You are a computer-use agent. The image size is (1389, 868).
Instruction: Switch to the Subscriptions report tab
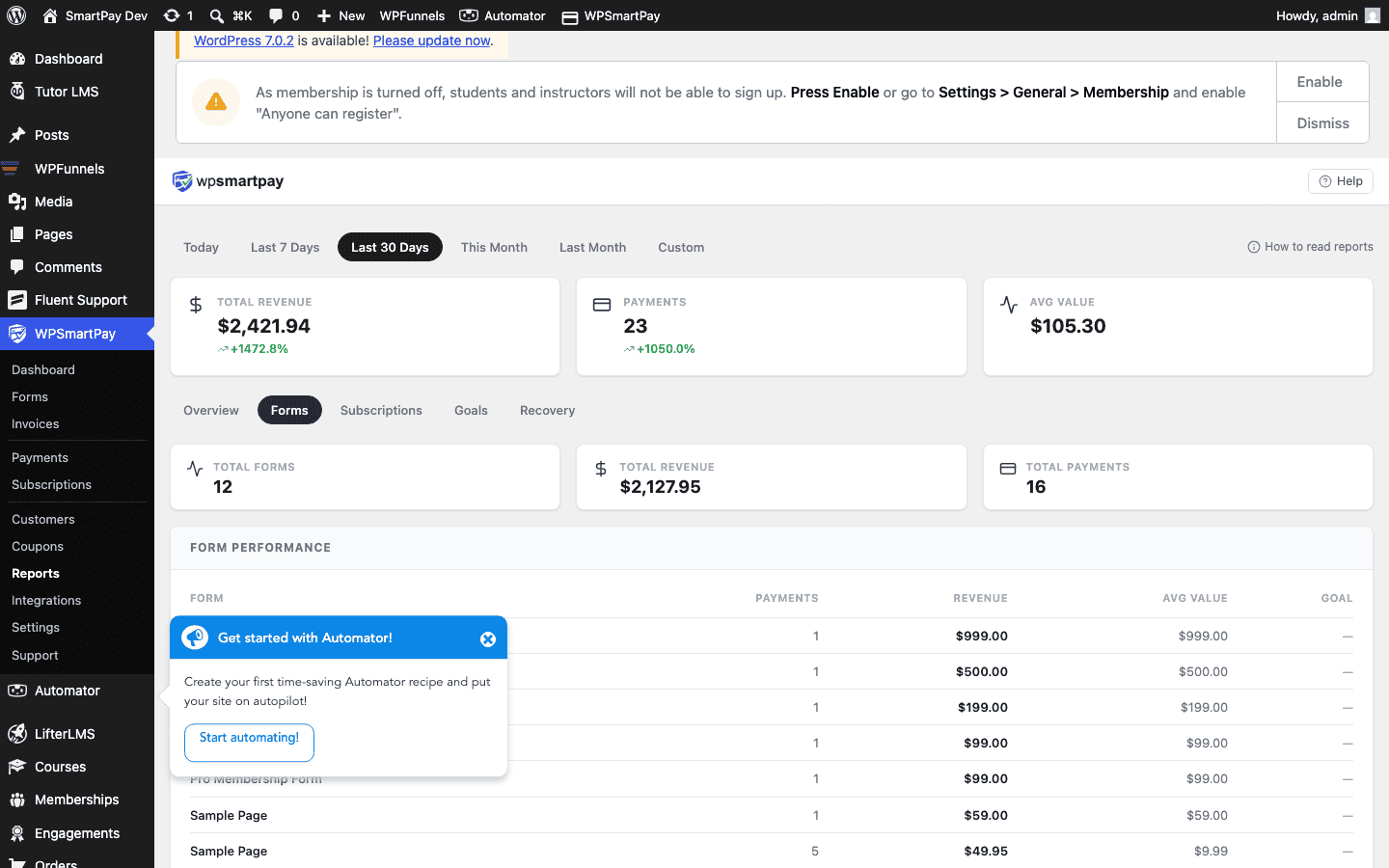[x=381, y=410]
